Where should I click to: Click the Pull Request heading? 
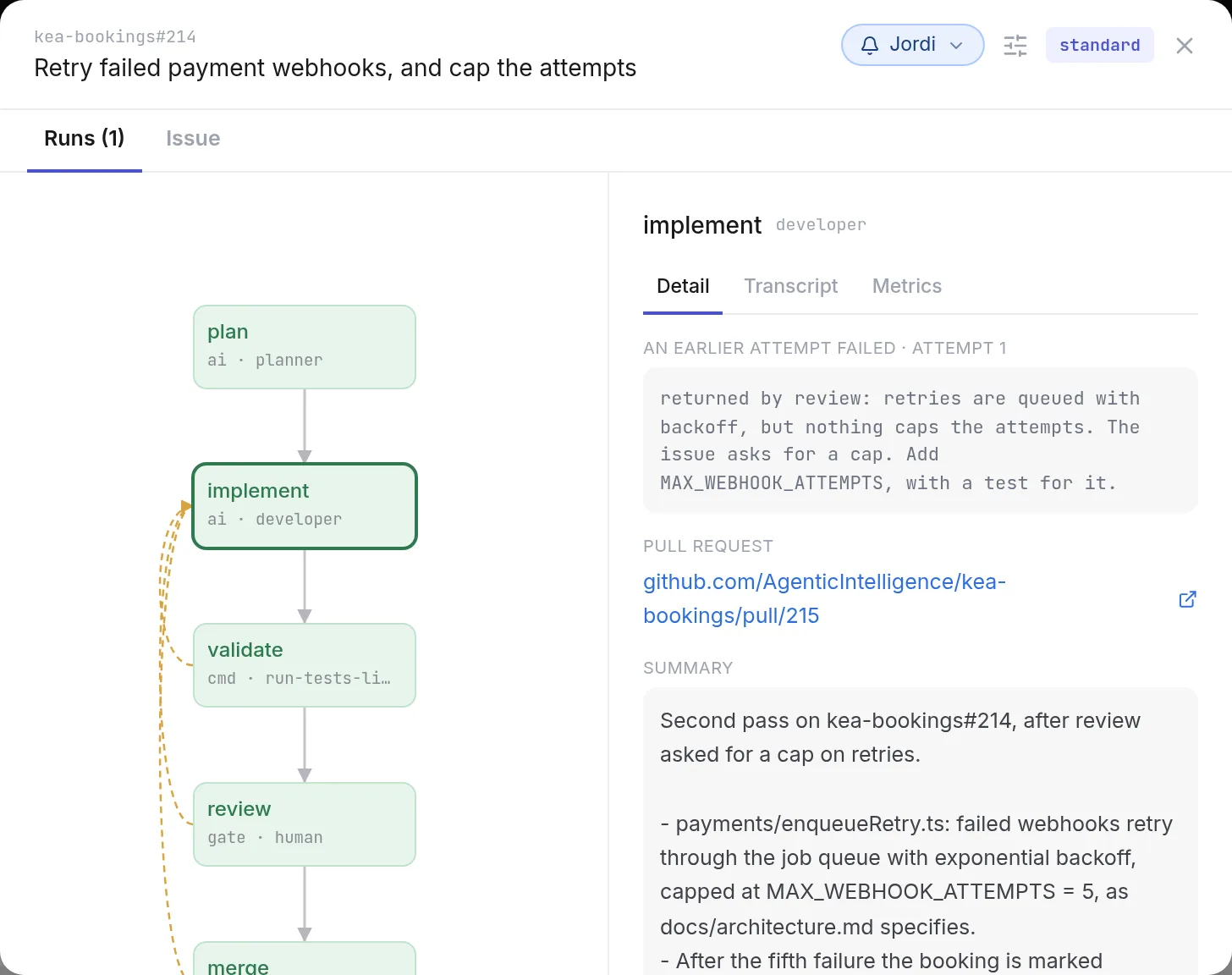(708, 546)
